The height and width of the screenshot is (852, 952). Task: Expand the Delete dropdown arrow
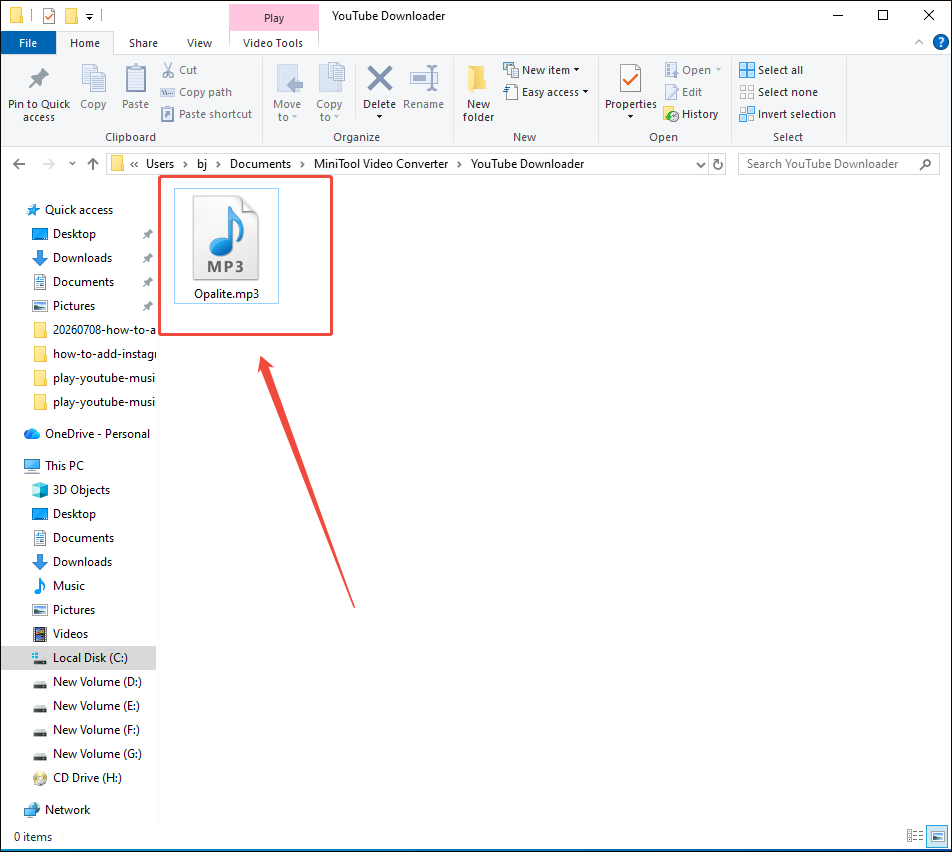(379, 117)
